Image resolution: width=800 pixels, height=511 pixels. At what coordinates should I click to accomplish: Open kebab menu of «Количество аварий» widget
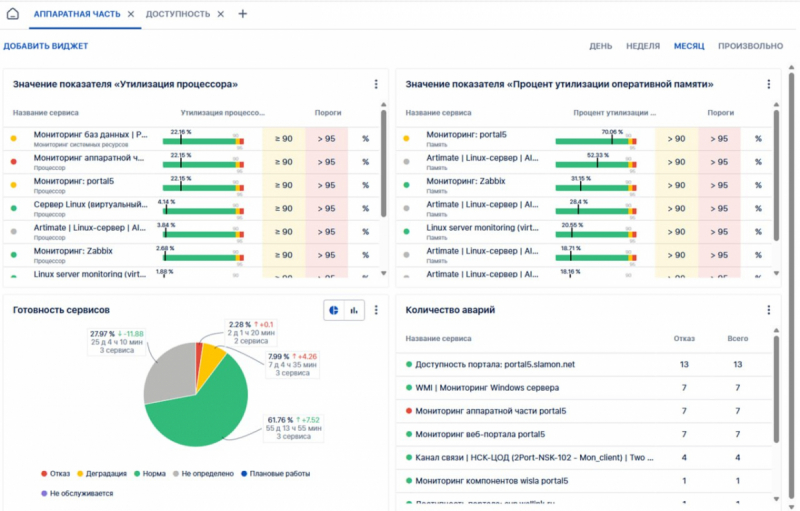coord(768,311)
